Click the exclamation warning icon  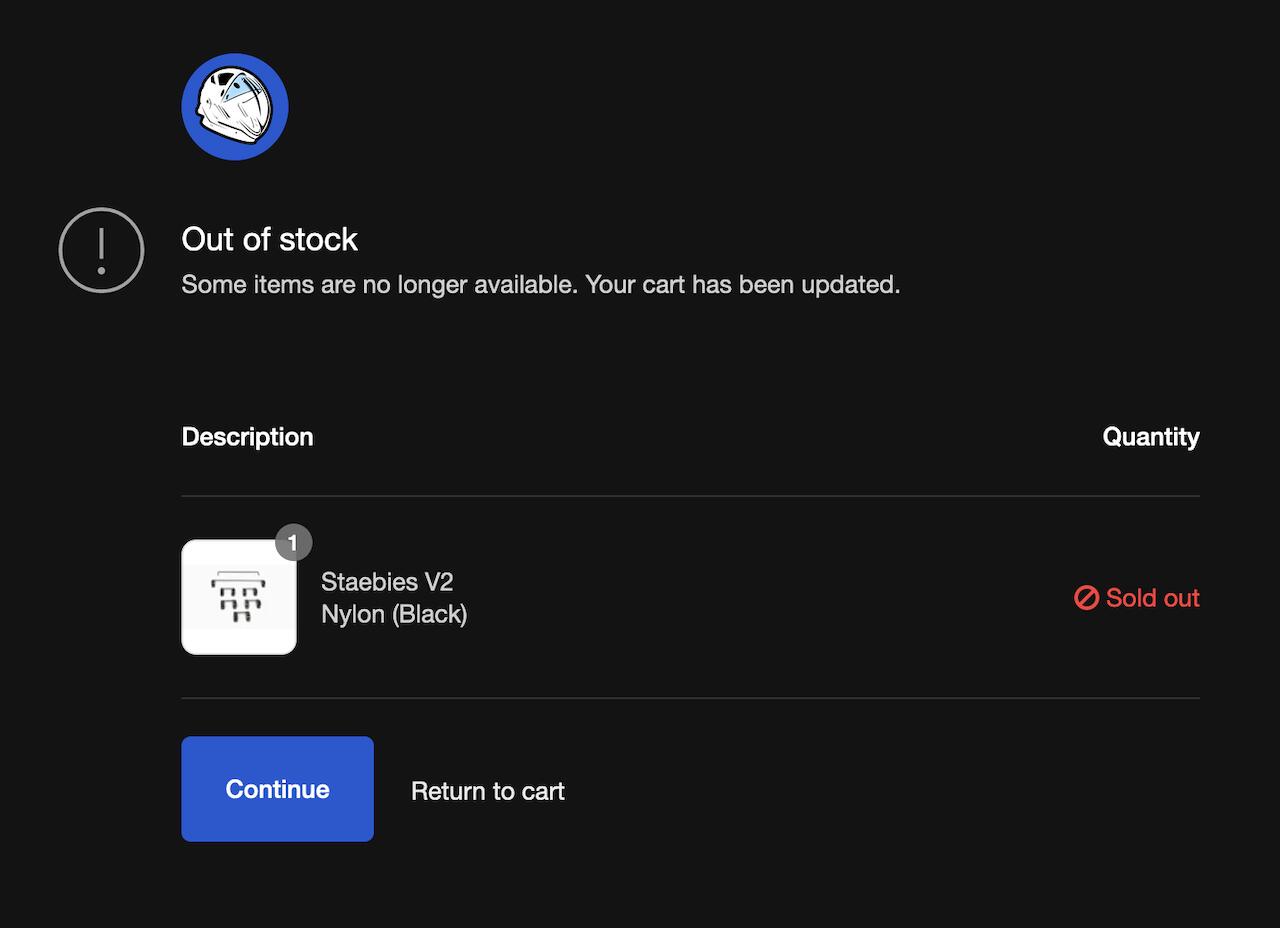(x=101, y=250)
